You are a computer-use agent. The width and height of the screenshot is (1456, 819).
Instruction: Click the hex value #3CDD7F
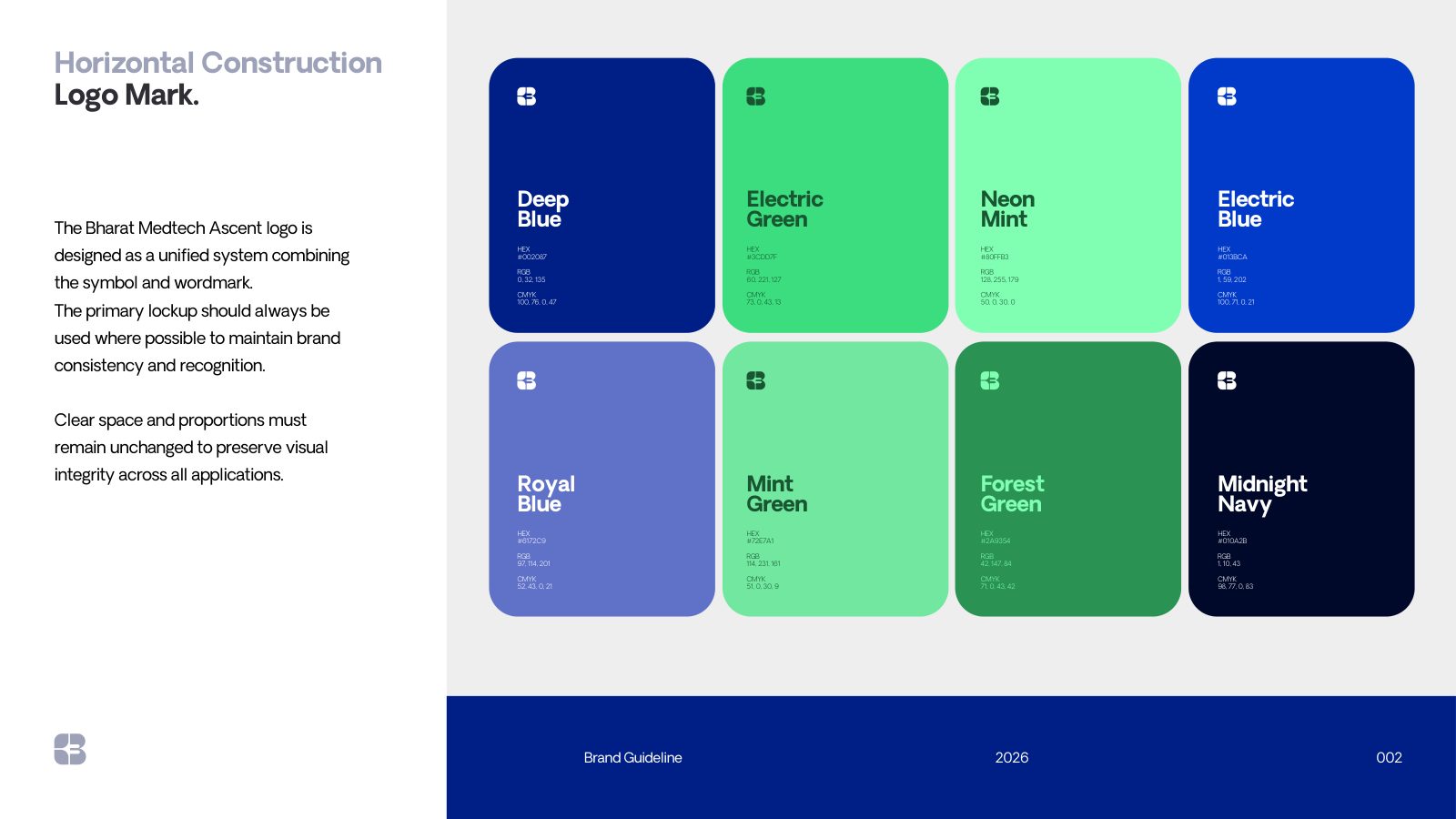point(762,258)
